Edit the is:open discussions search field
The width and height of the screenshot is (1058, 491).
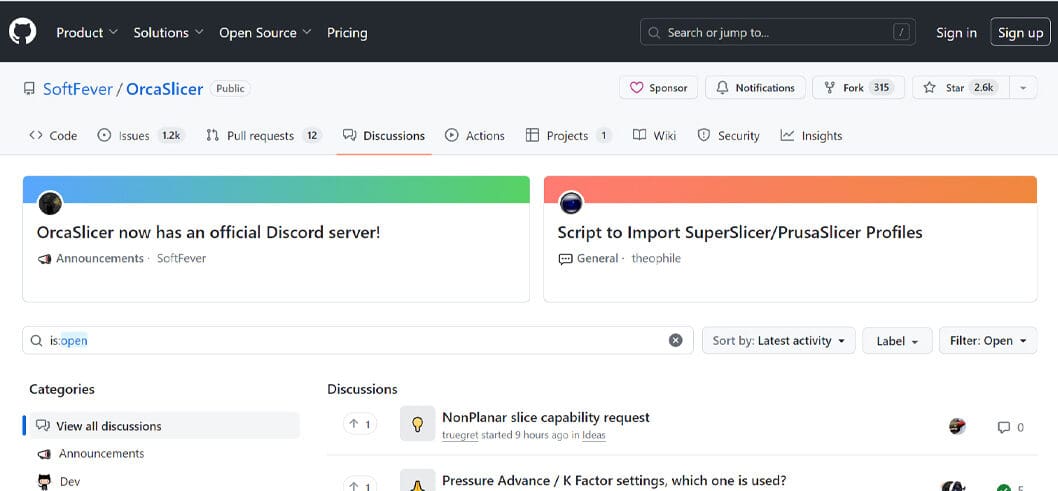358,341
